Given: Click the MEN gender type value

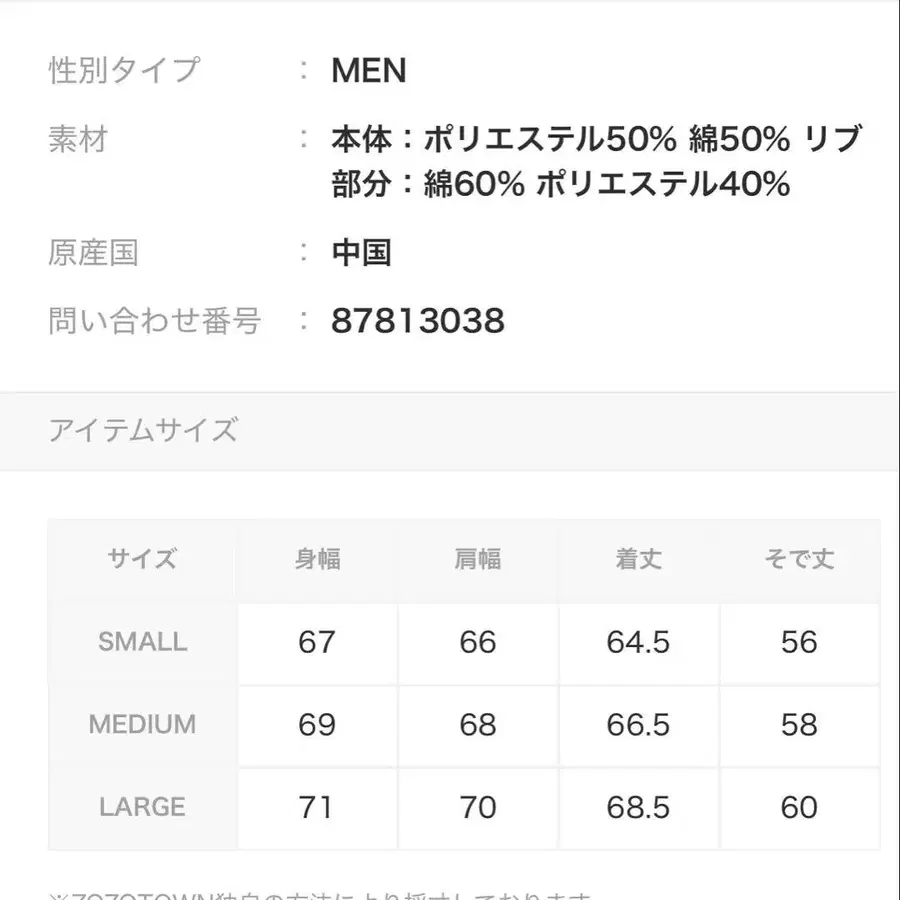Looking at the screenshot, I should (x=369, y=71).
